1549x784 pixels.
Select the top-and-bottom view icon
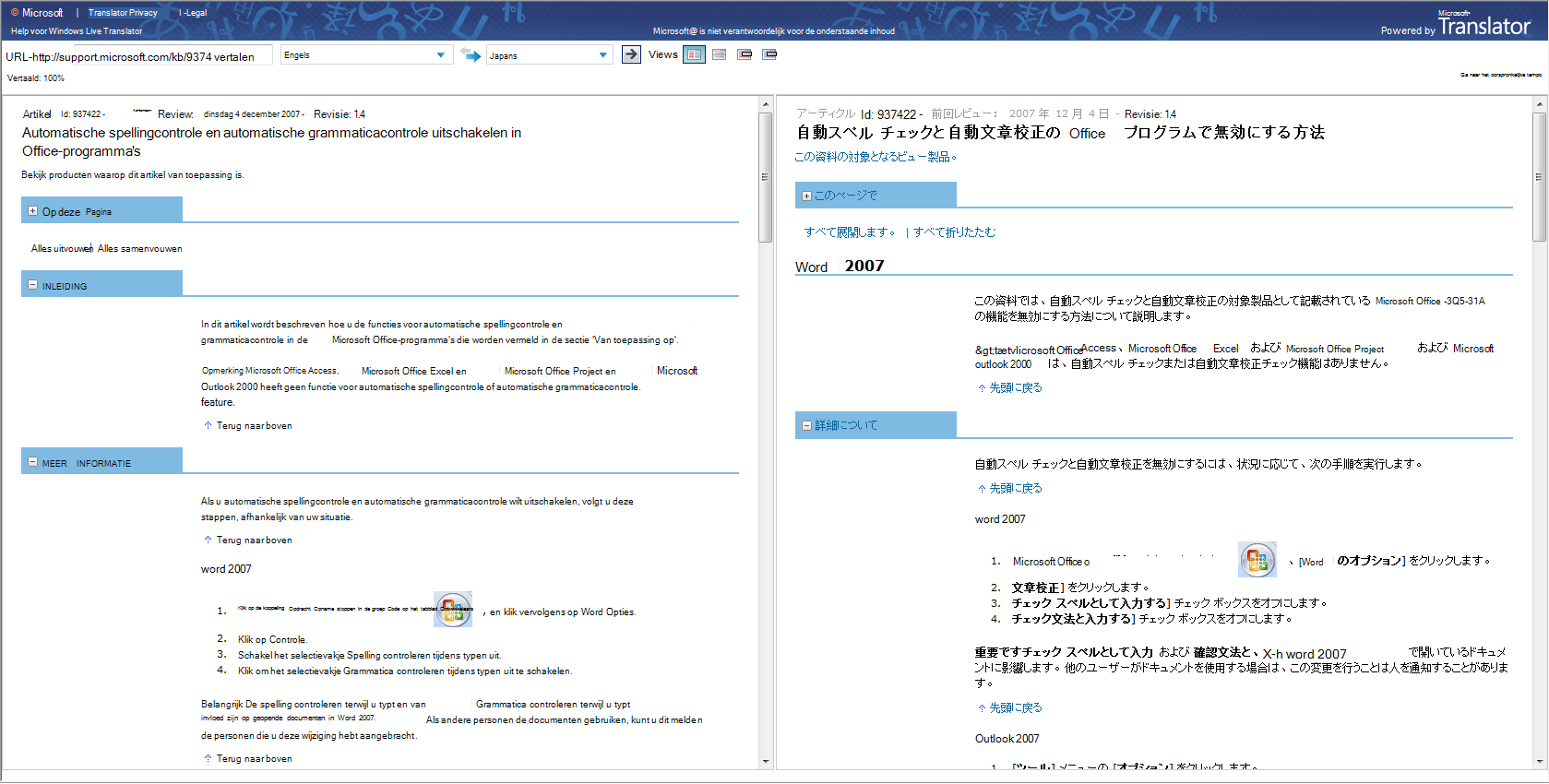pyautogui.click(x=720, y=54)
